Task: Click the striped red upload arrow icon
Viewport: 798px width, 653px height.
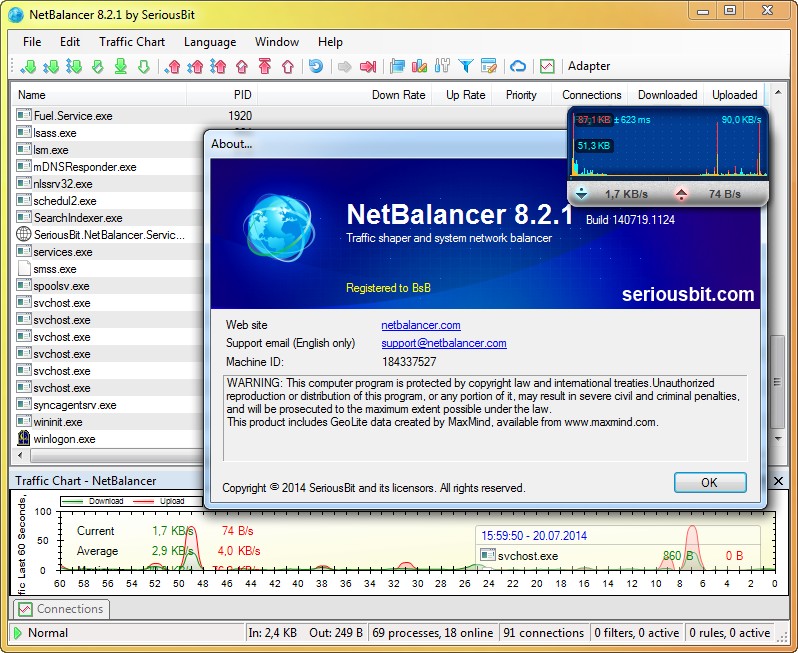Action: [x=242, y=66]
